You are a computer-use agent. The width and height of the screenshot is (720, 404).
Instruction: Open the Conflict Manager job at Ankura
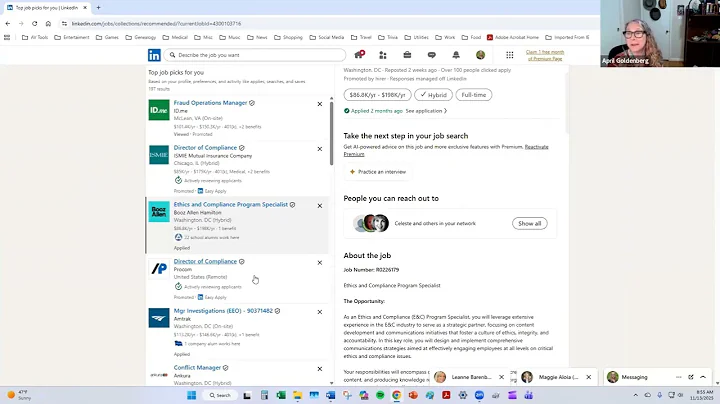click(197, 368)
